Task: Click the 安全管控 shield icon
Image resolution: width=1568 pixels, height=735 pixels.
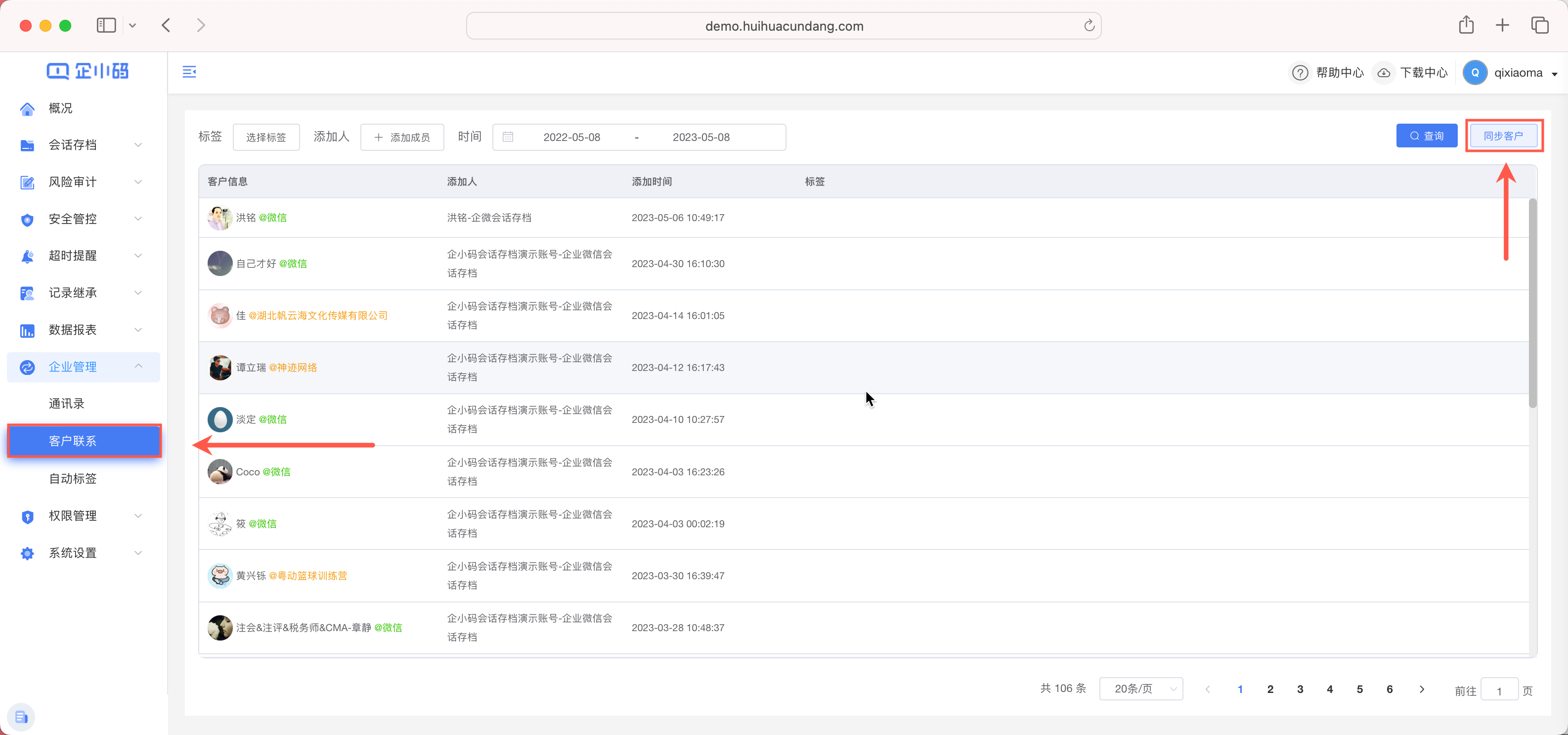Action: 27,219
